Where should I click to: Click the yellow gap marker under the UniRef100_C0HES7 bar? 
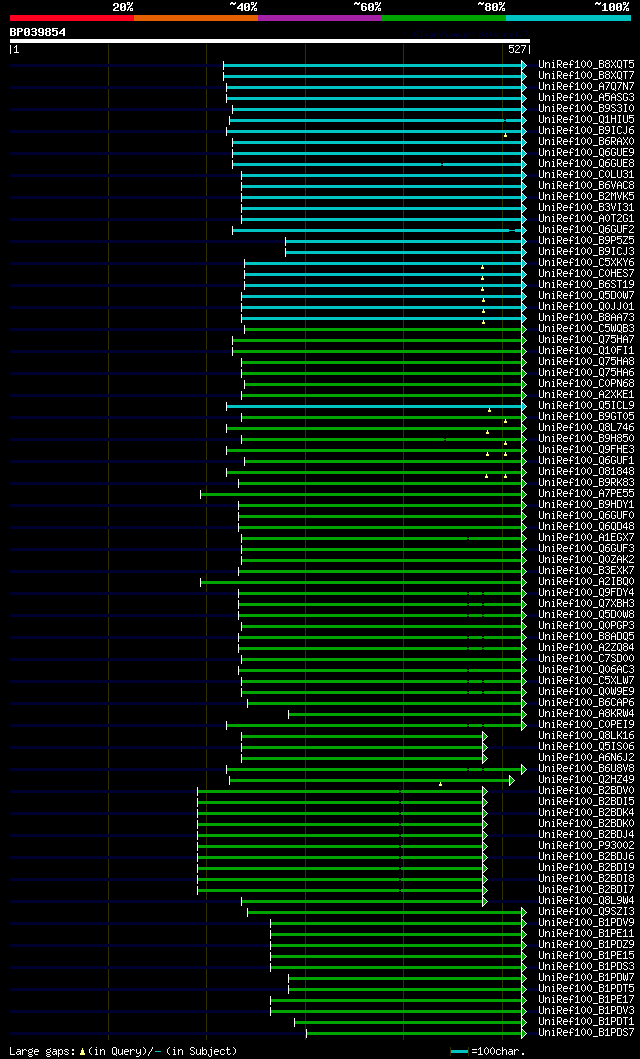(x=483, y=278)
